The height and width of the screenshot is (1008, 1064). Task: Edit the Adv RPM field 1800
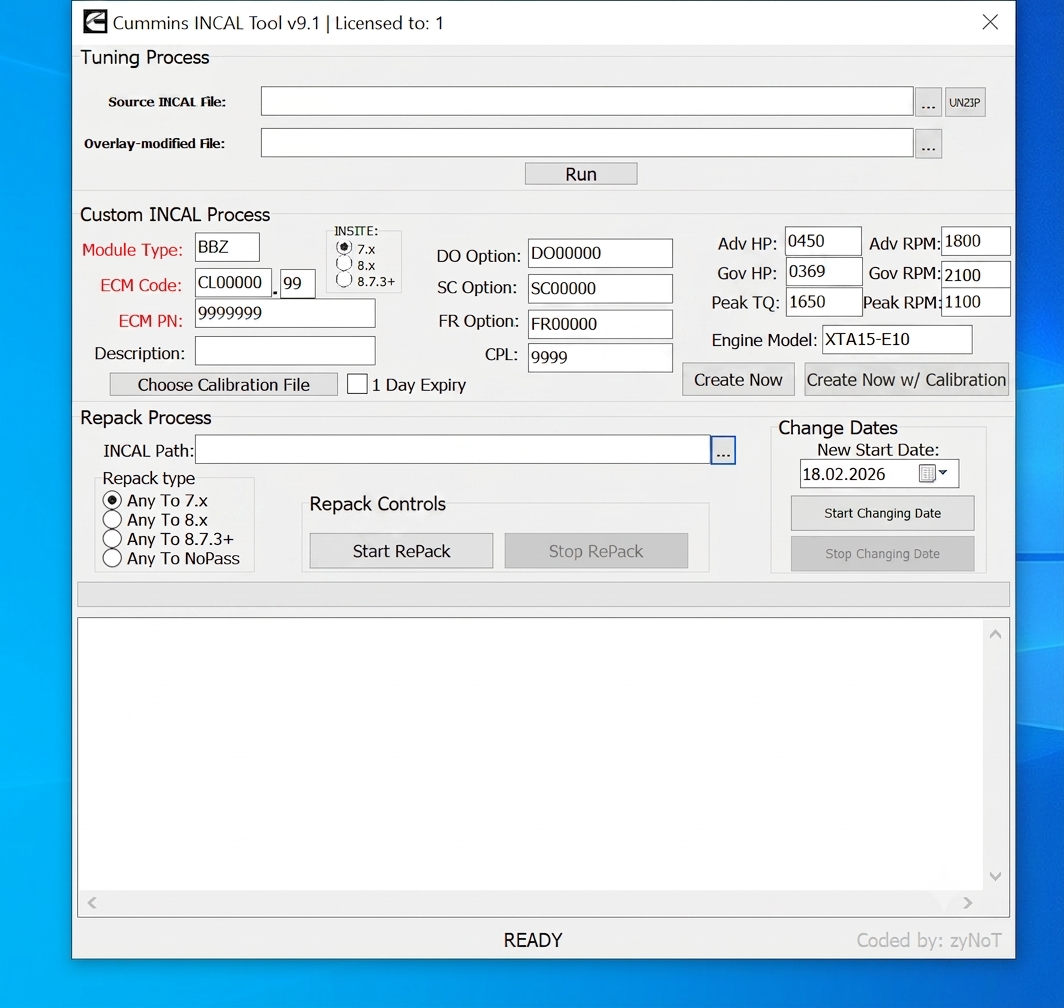[976, 241]
